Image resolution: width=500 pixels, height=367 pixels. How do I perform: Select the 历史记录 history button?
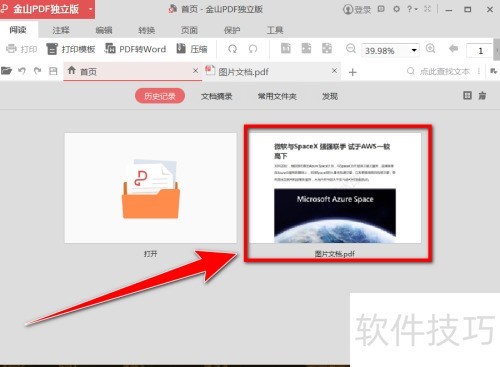160,96
